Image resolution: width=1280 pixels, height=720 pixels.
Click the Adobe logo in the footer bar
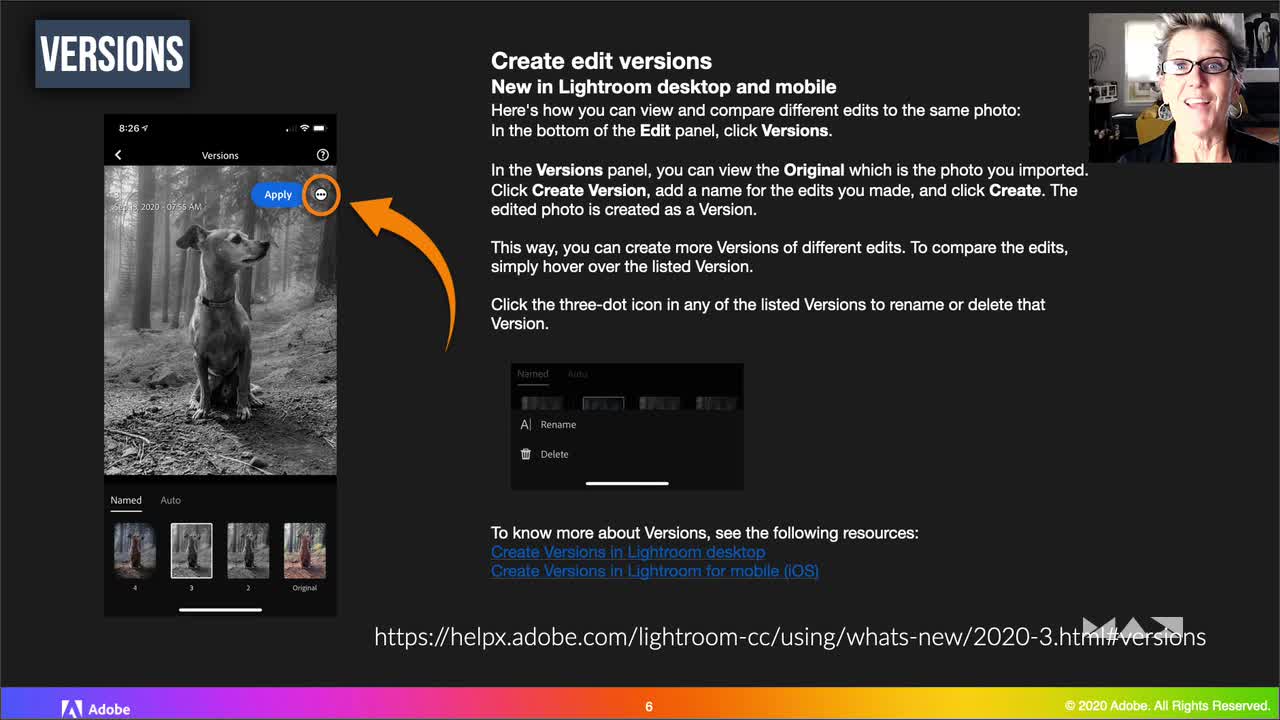coord(96,709)
